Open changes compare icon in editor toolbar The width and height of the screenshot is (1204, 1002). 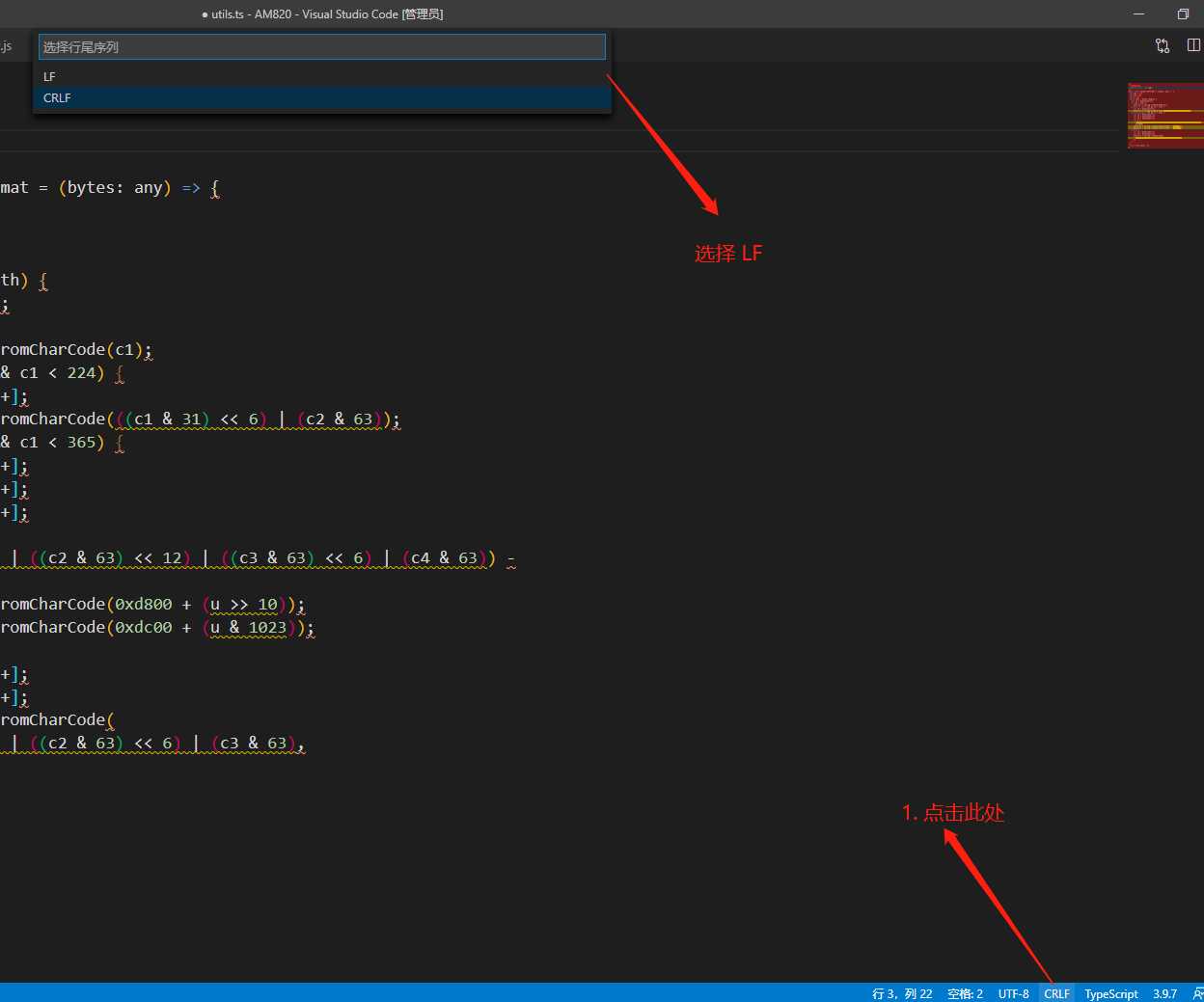click(x=1163, y=45)
